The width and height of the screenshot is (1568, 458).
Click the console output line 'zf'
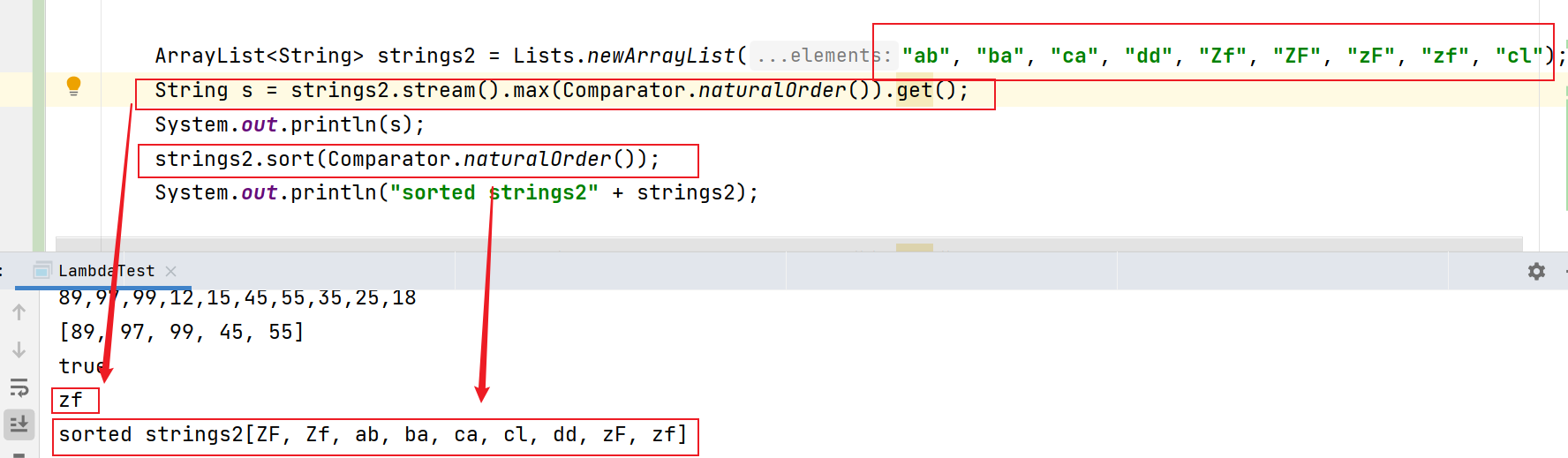(x=71, y=401)
